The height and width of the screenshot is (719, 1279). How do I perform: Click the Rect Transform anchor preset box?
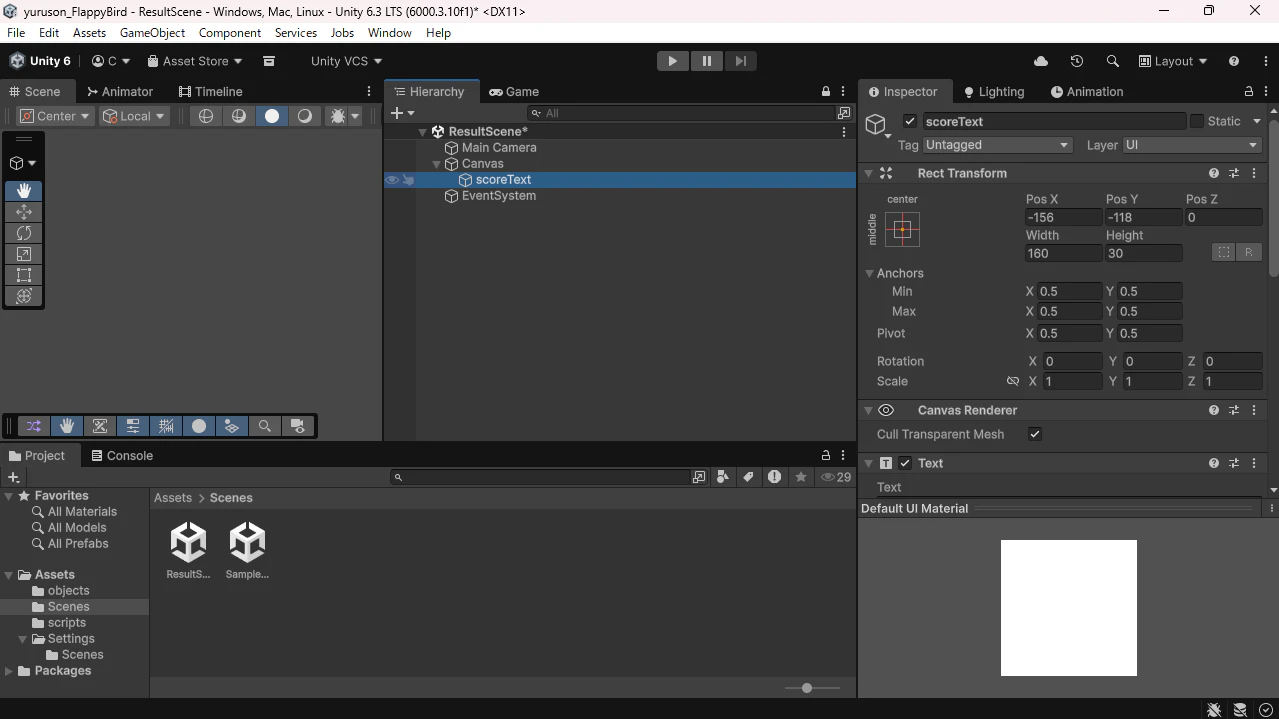(x=902, y=229)
